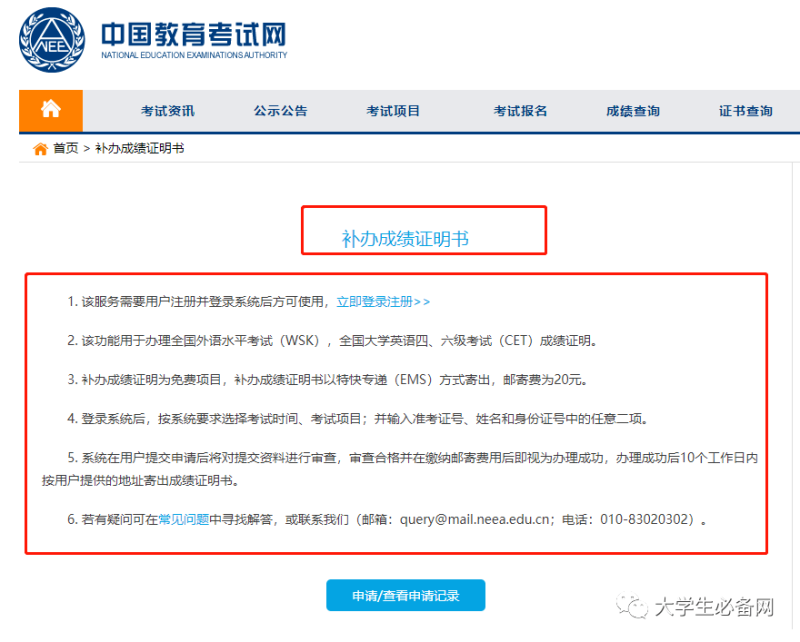The image size is (800, 642).
Task: Click the 中国教育考试网 site title
Action: (193, 33)
